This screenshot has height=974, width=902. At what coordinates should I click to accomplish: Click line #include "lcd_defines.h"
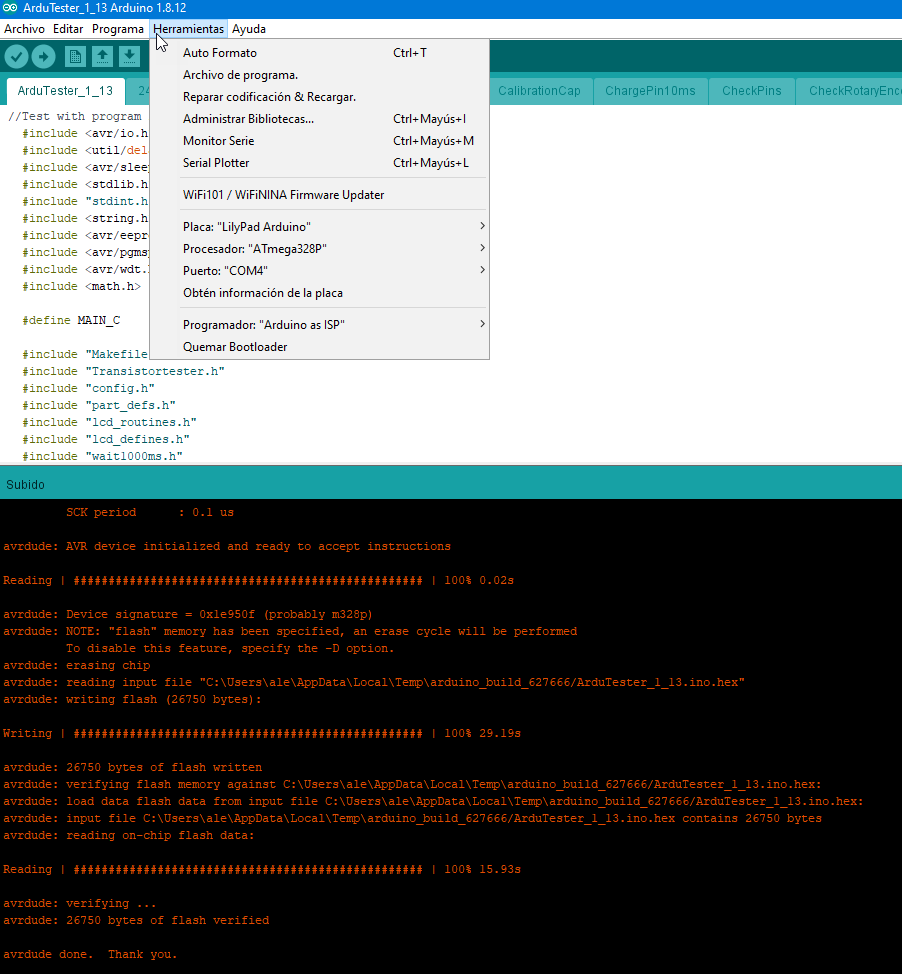click(x=106, y=439)
